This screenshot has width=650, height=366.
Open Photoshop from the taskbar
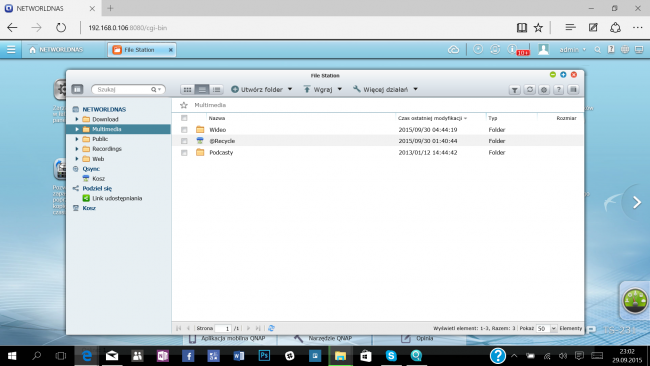pos(264,356)
